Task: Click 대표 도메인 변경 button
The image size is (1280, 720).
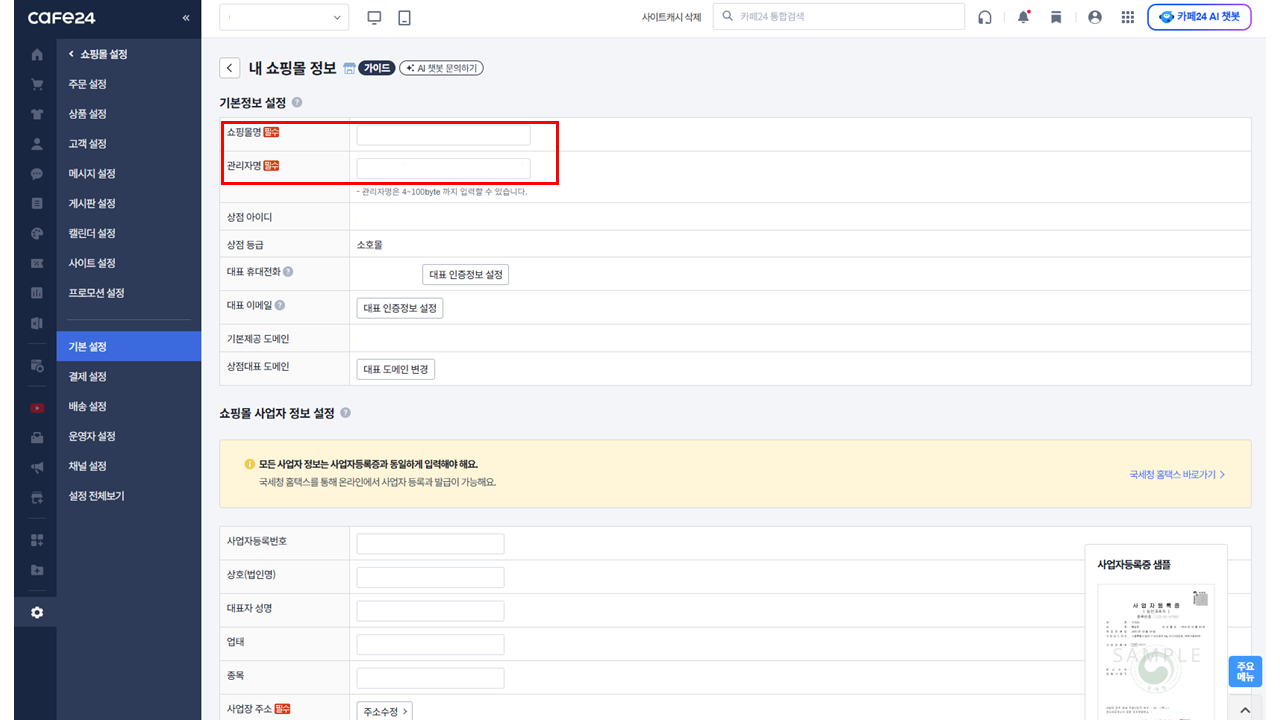Action: (x=396, y=369)
